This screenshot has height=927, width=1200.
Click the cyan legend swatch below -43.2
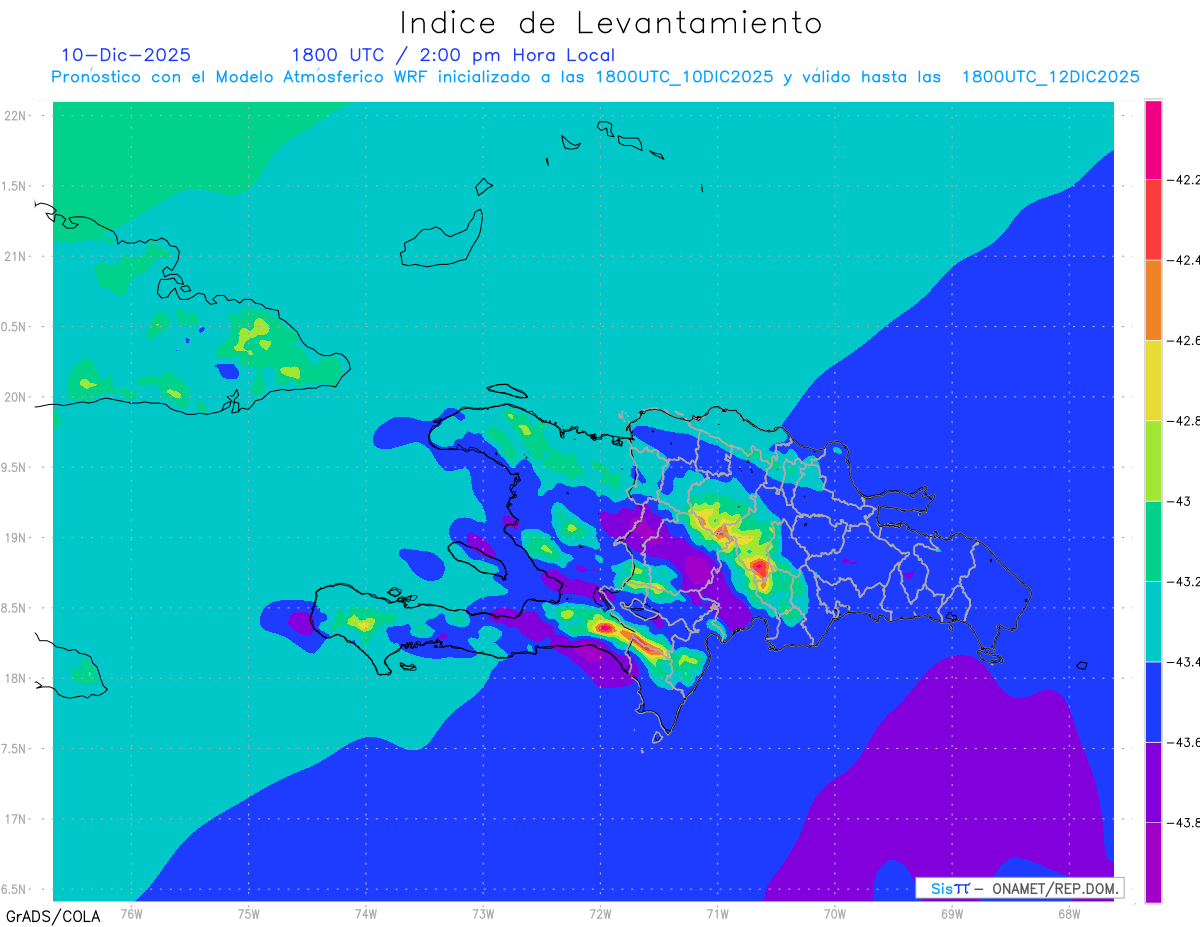click(x=1153, y=621)
